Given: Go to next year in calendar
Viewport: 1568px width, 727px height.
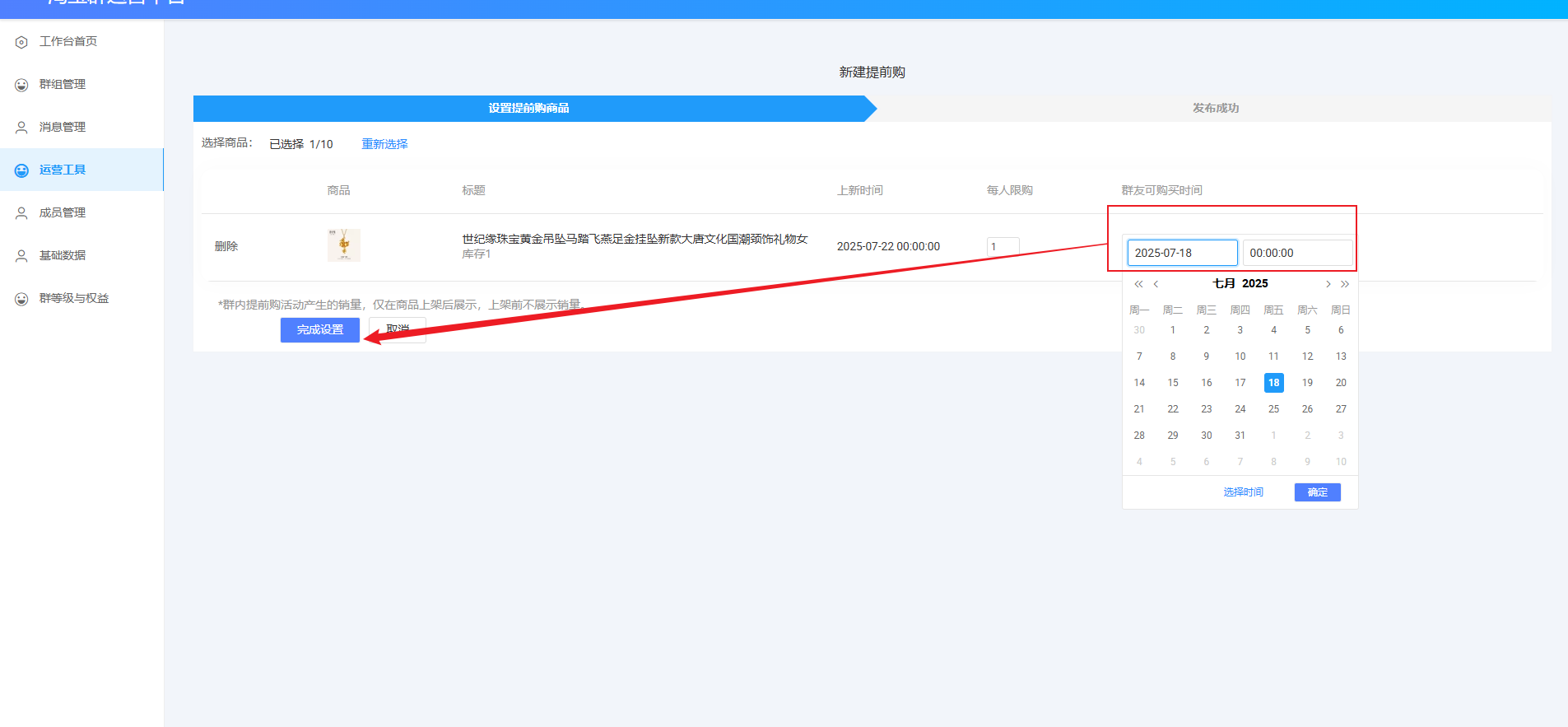Looking at the screenshot, I should [x=1345, y=284].
